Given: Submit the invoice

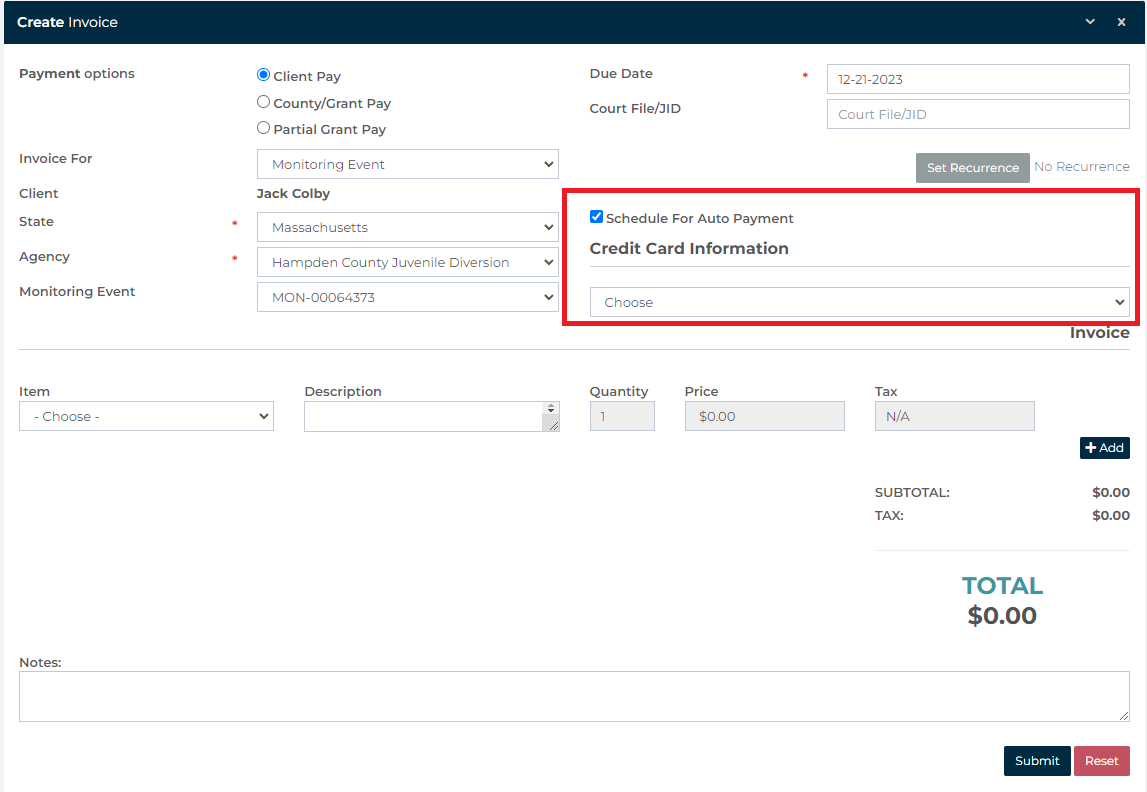Looking at the screenshot, I should pos(1037,761).
